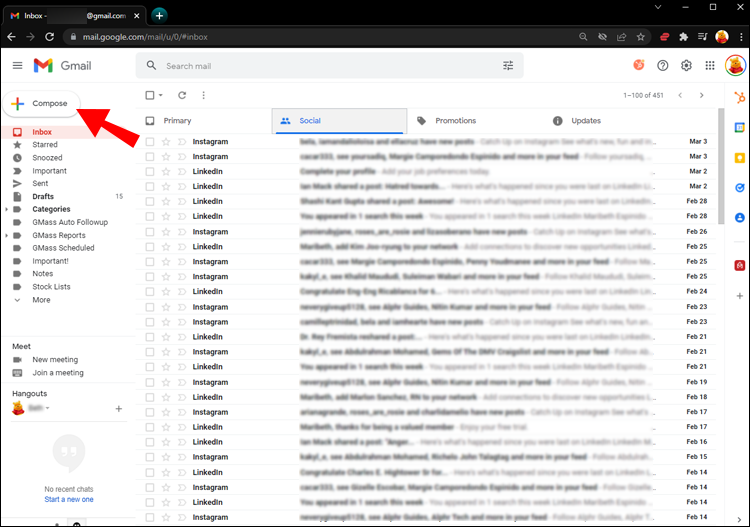Click the email list vertical scrollbar
The height and width of the screenshot is (527, 750).
721,166
